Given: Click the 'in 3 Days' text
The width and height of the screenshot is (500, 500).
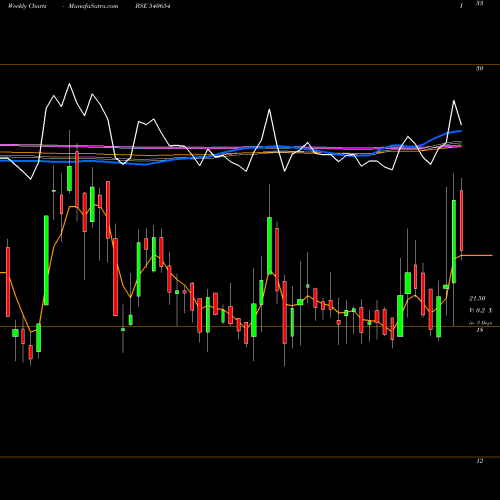Looking at the screenshot, I should [x=480, y=323].
